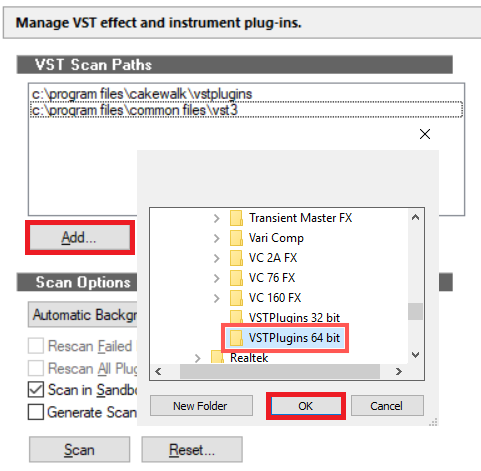
Task: Click the Add... button
Action: pyautogui.click(x=80, y=237)
